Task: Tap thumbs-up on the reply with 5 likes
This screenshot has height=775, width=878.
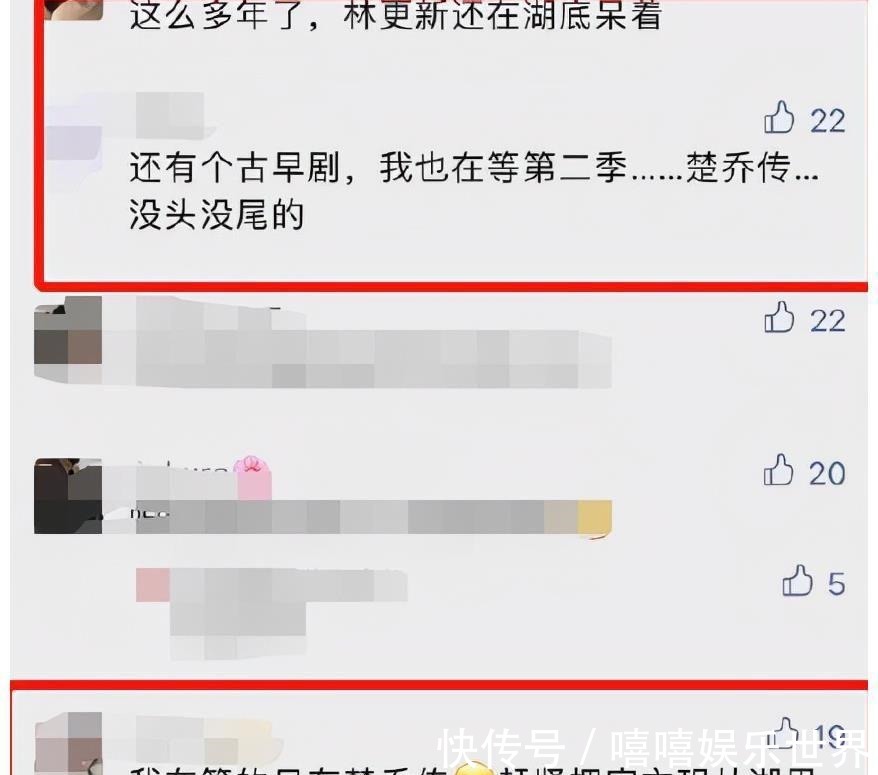Action: click(797, 580)
